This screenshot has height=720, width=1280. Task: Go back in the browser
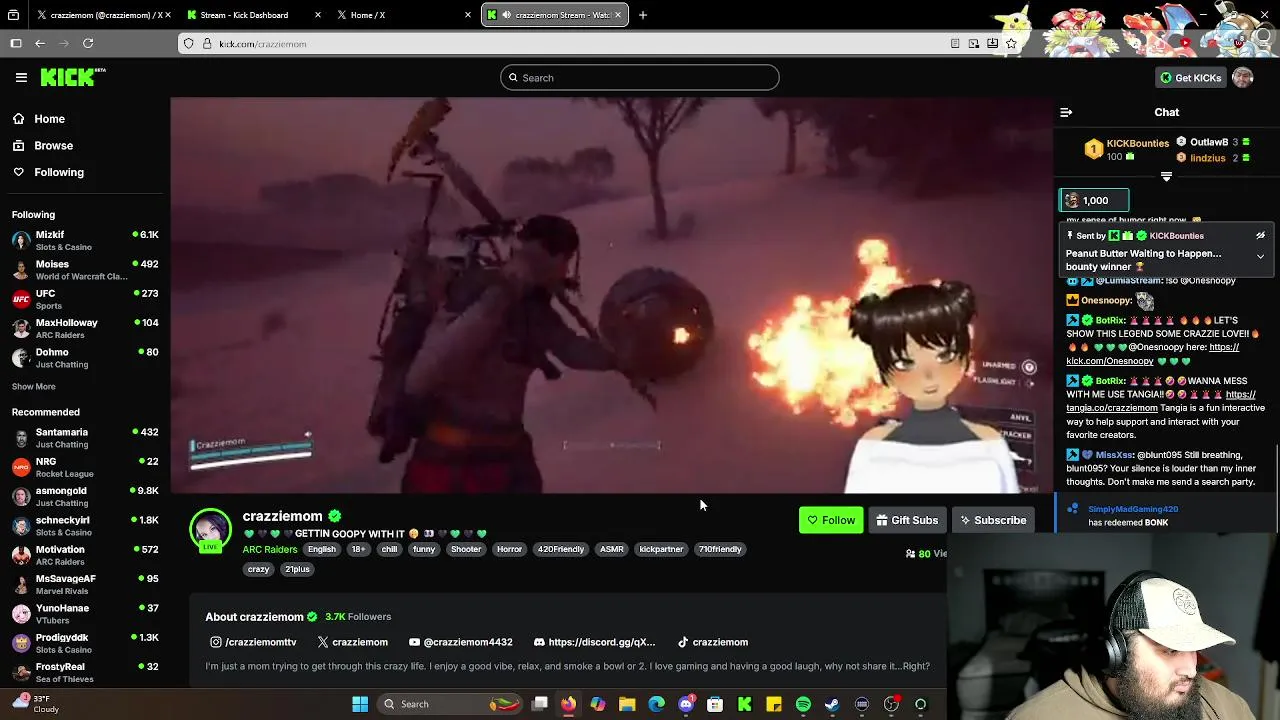(x=40, y=44)
